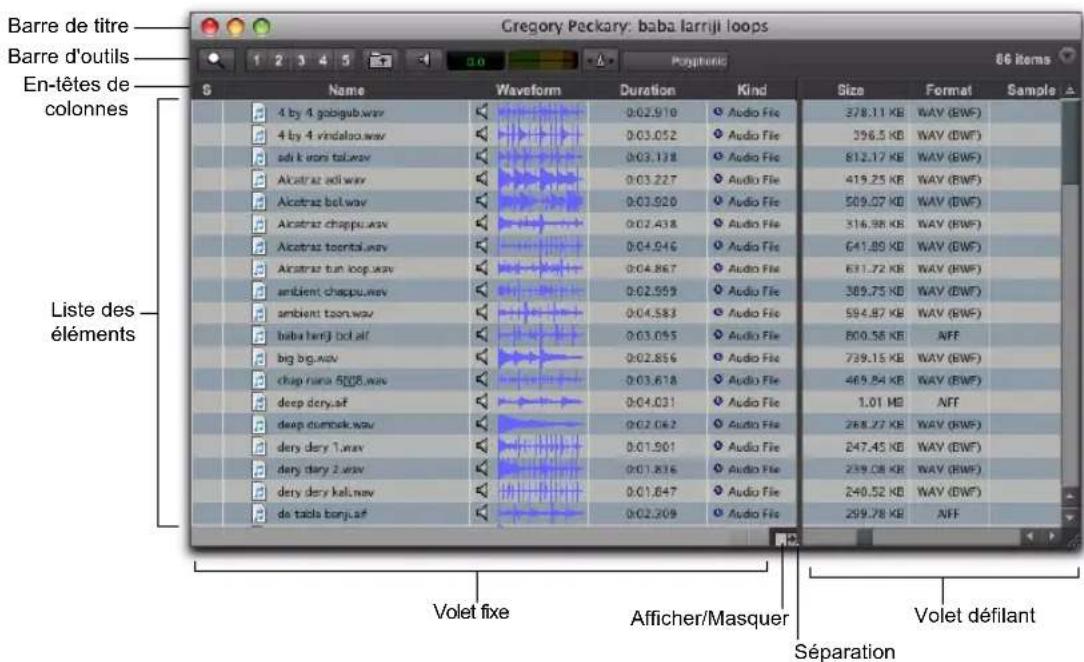Open the browser menu triangle beside 86 items
1084x662 pixels.
pos(1067,56)
